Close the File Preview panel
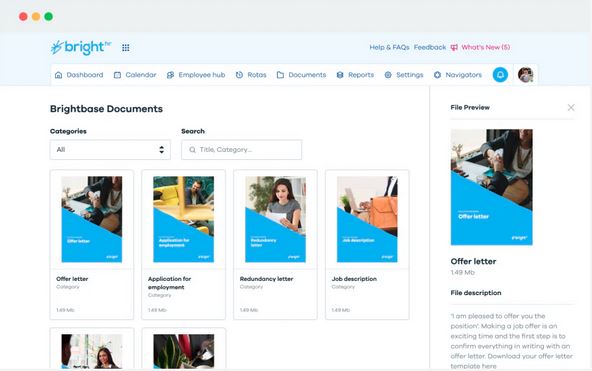 tap(571, 108)
